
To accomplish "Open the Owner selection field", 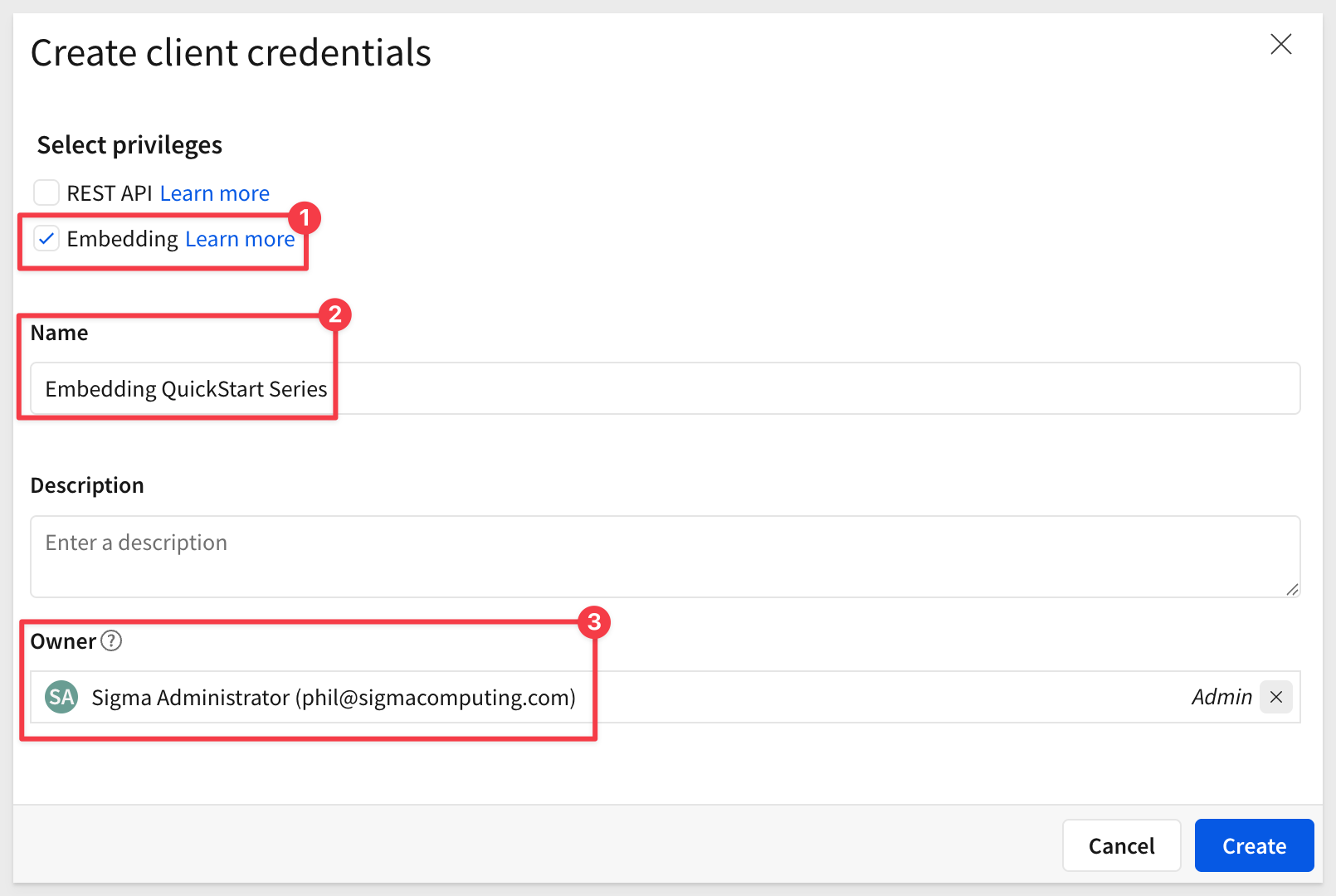I will coord(830,697).
